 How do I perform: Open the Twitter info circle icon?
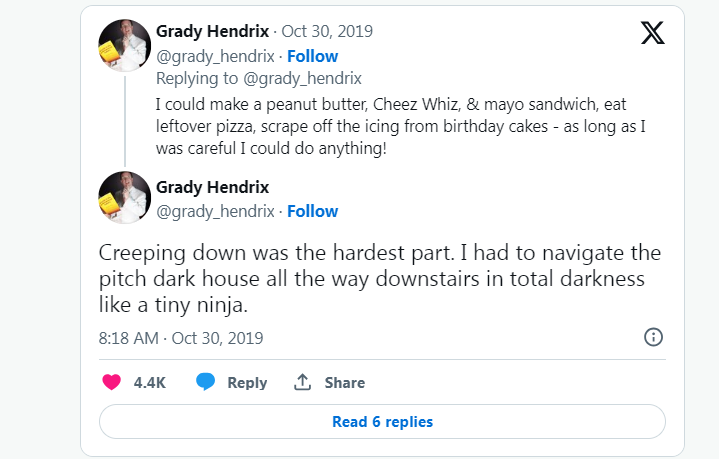653,337
